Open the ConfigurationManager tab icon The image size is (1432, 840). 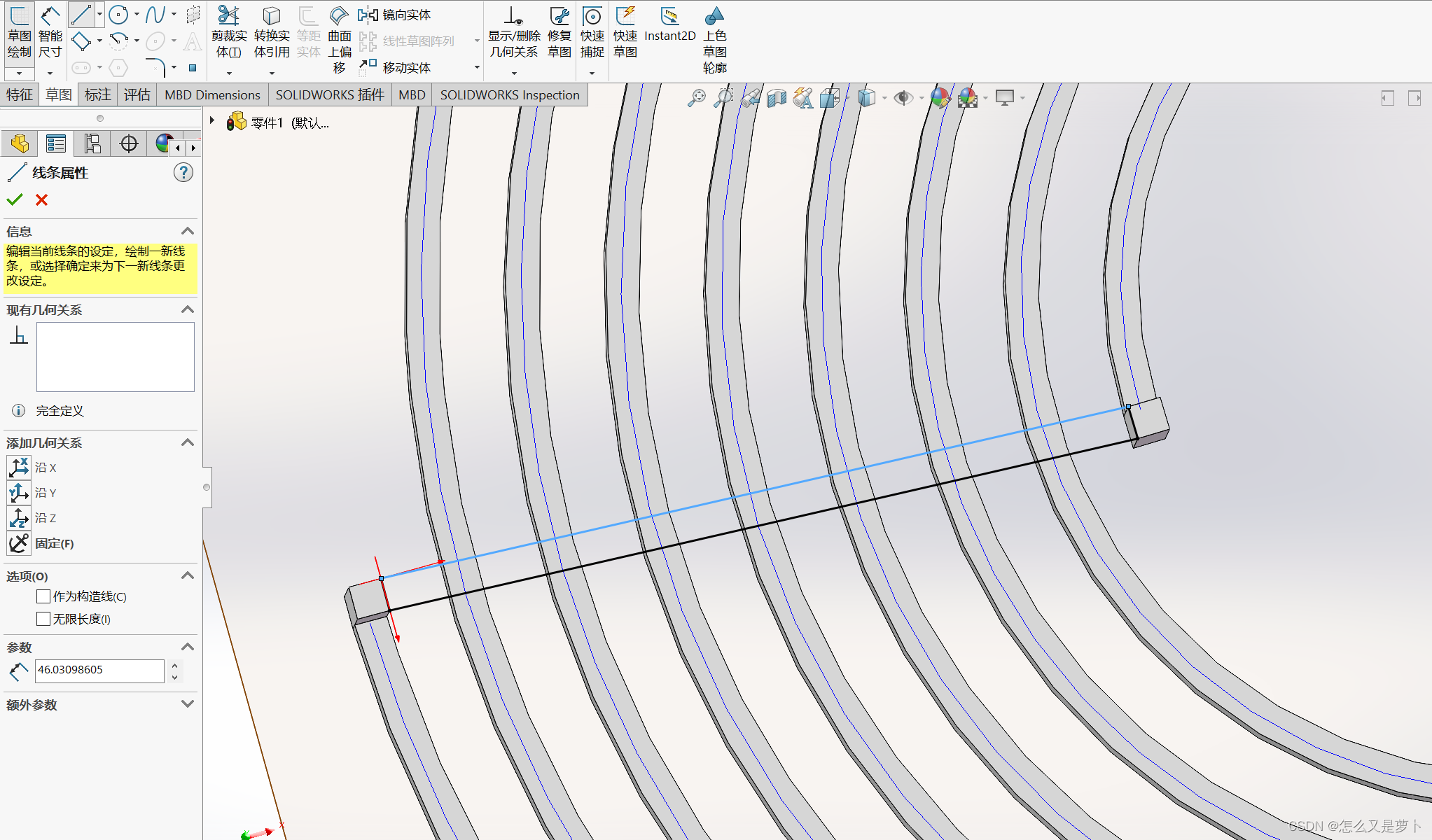click(x=92, y=143)
